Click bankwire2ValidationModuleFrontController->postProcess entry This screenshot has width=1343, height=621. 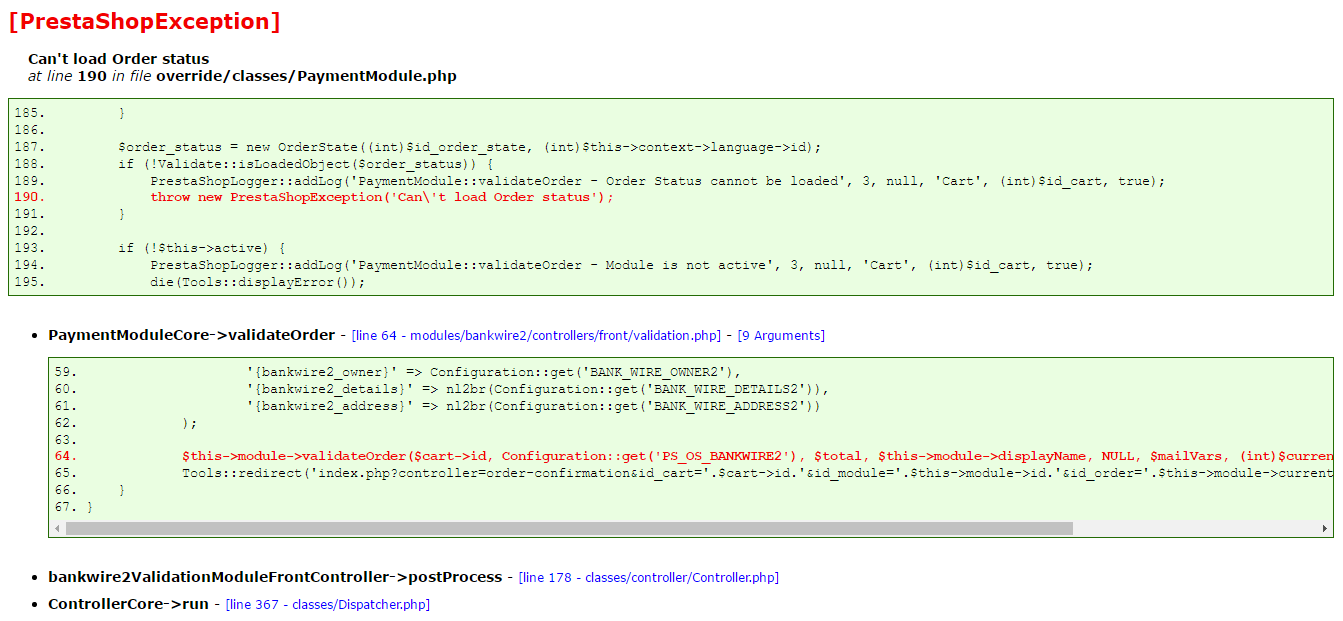click(275, 578)
